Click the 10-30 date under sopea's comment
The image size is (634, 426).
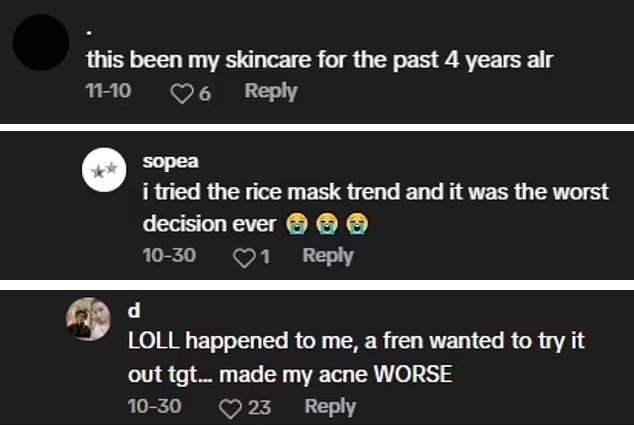click(169, 256)
